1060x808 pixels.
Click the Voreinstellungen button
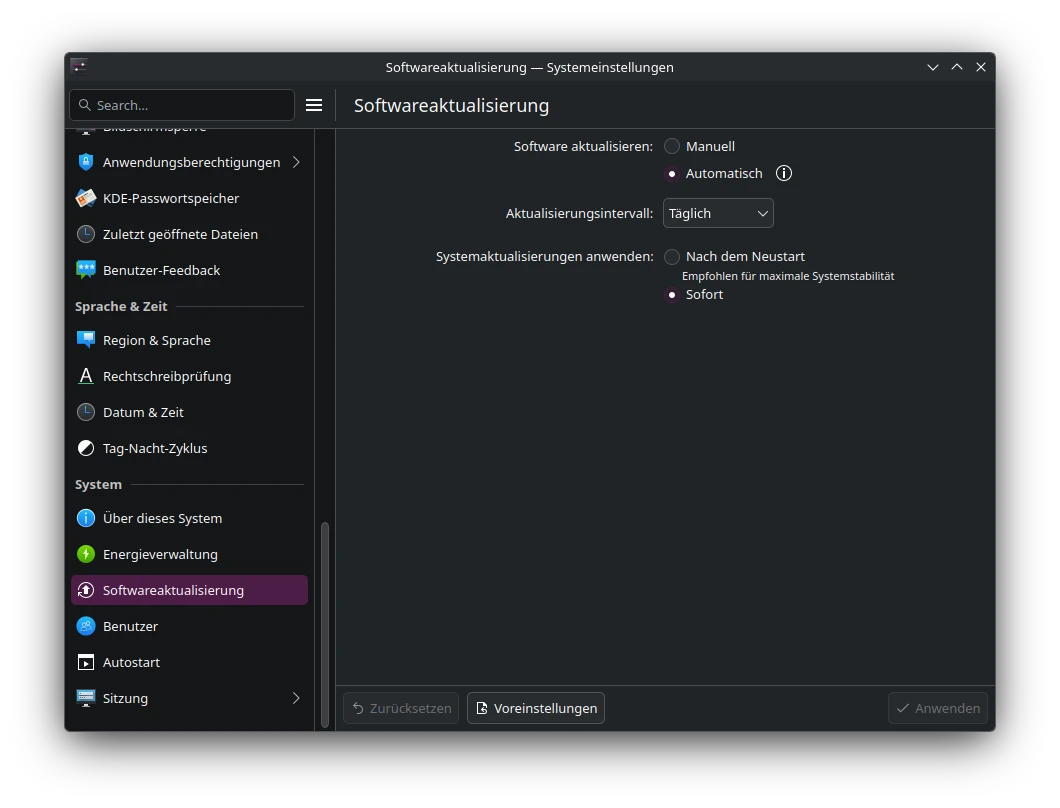click(x=535, y=708)
